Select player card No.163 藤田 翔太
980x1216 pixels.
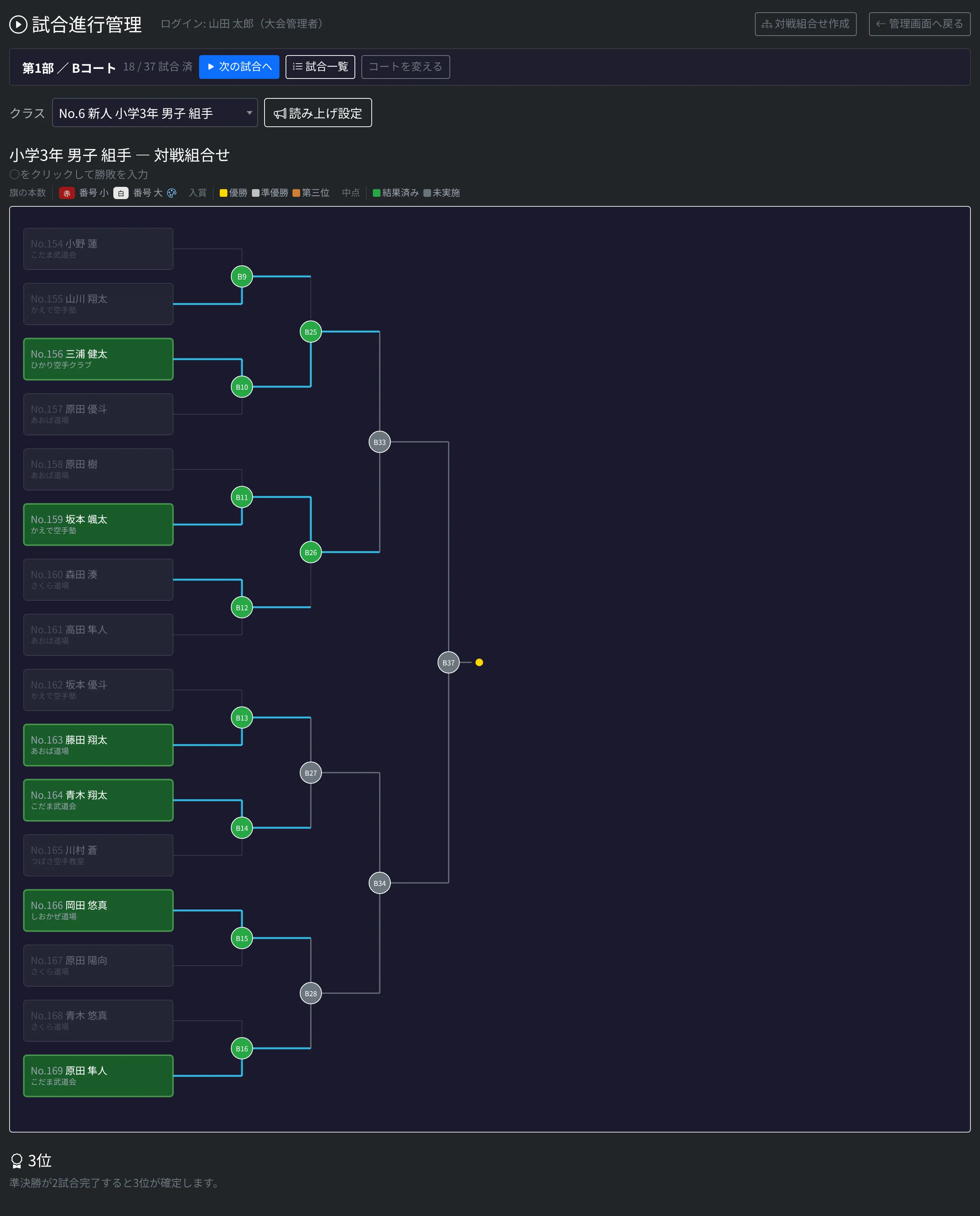(x=98, y=745)
